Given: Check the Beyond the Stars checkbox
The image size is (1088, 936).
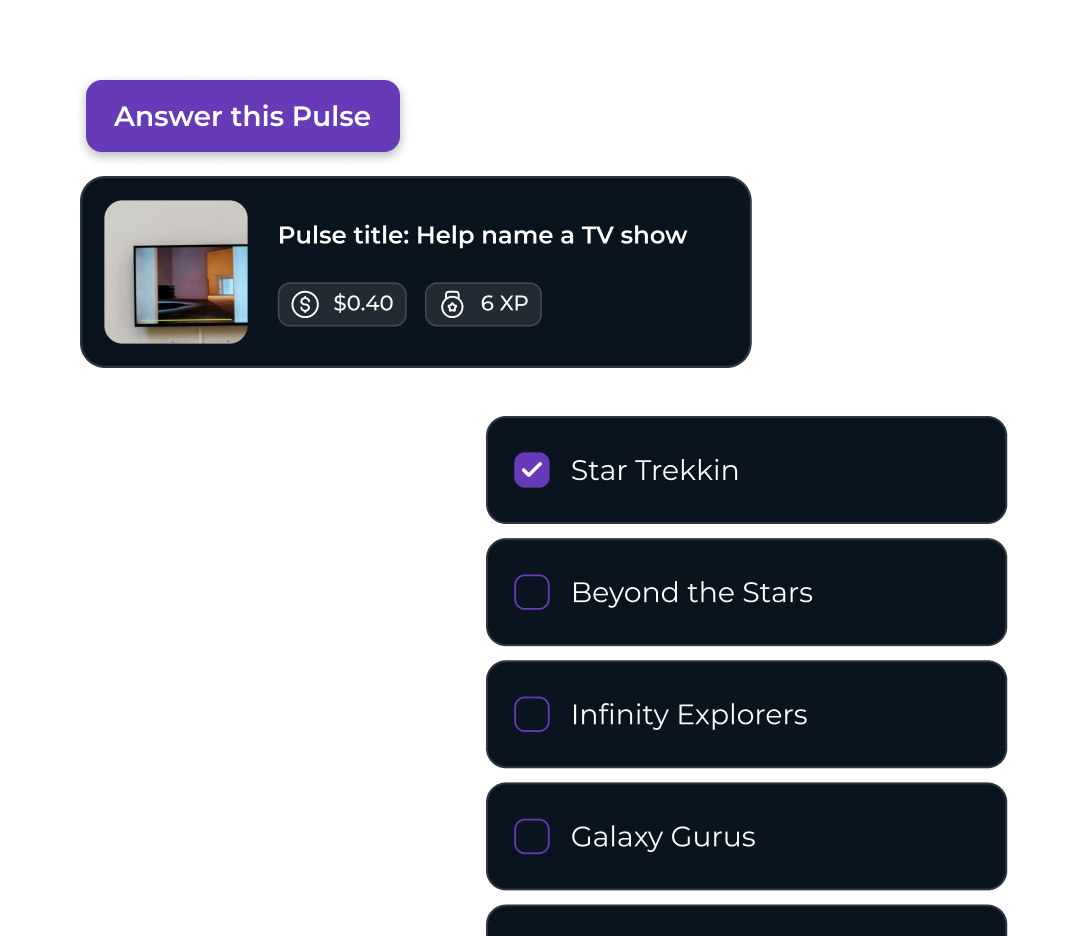Looking at the screenshot, I should pos(532,592).
